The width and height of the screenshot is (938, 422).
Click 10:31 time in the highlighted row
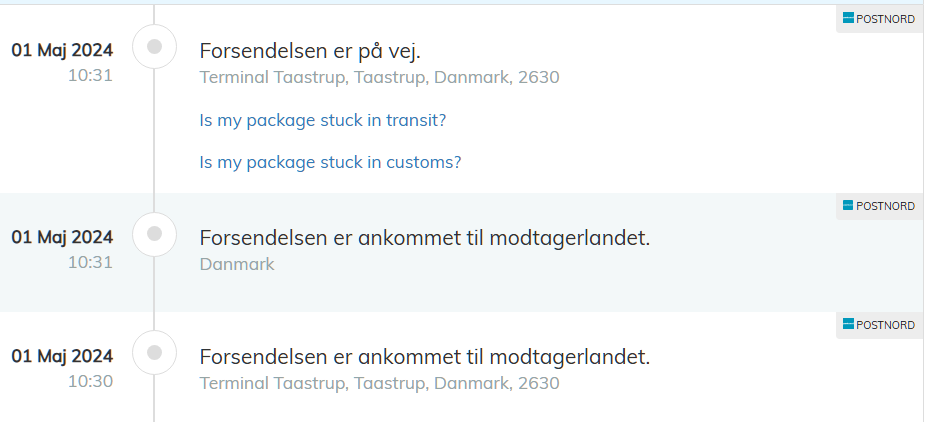pyautogui.click(x=90, y=262)
